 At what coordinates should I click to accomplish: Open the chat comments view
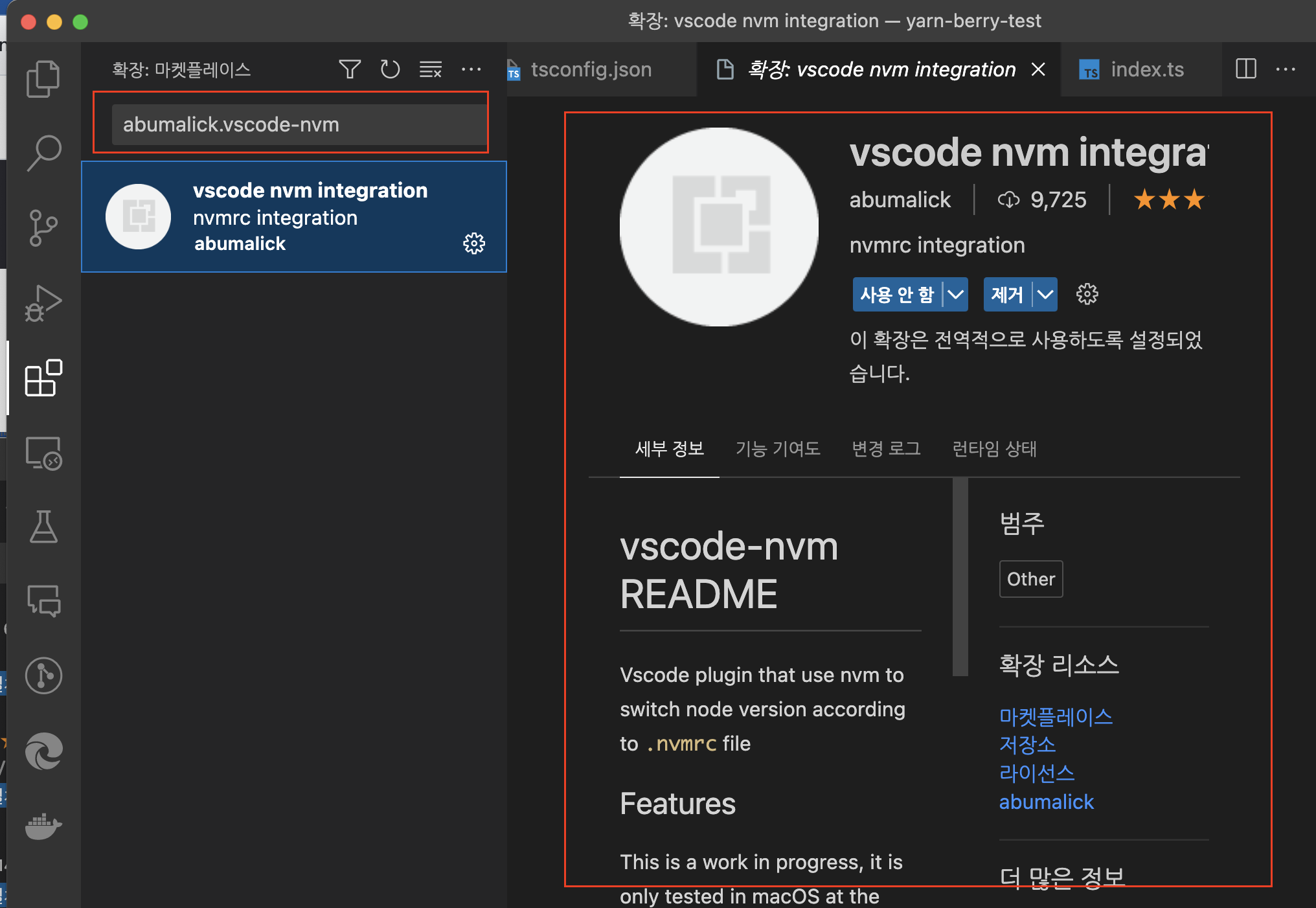(43, 601)
